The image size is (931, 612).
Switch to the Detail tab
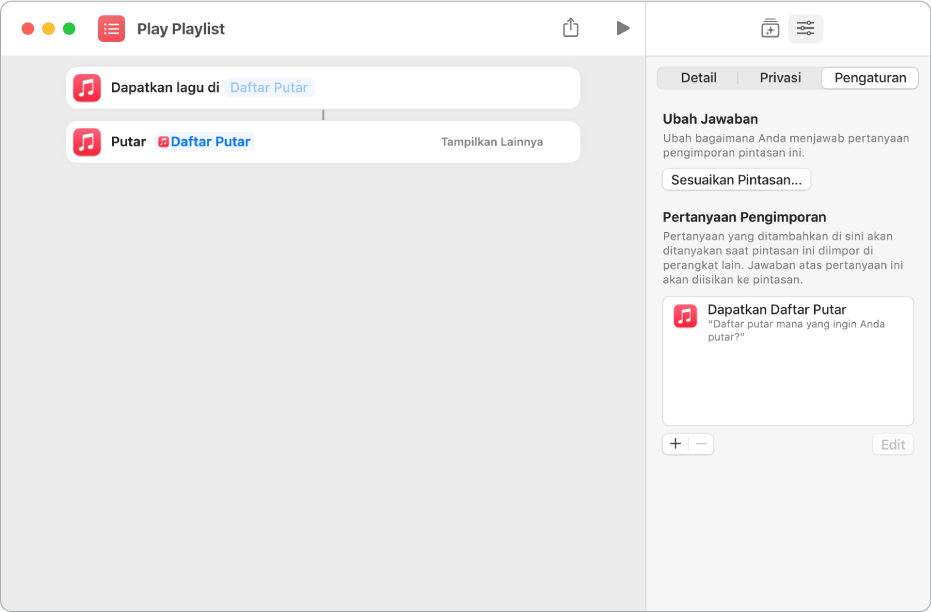(x=698, y=78)
